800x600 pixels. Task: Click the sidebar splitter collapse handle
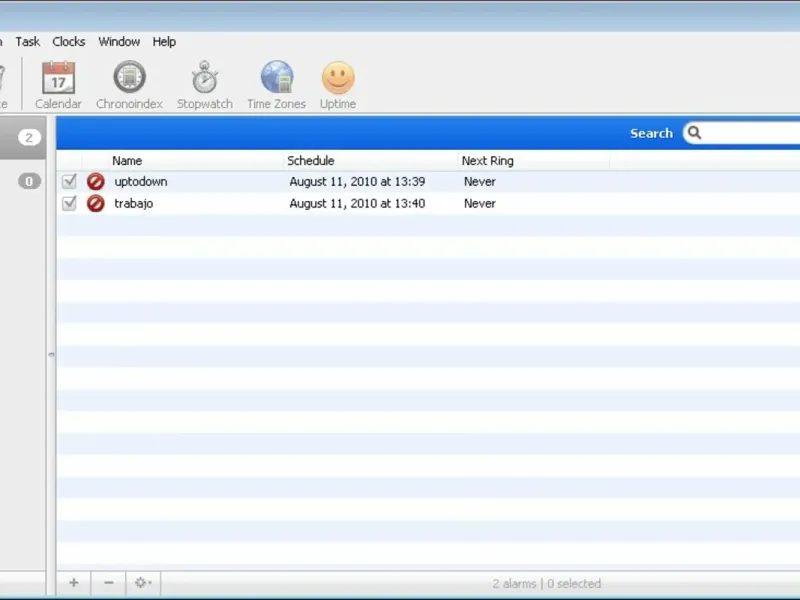tap(51, 354)
